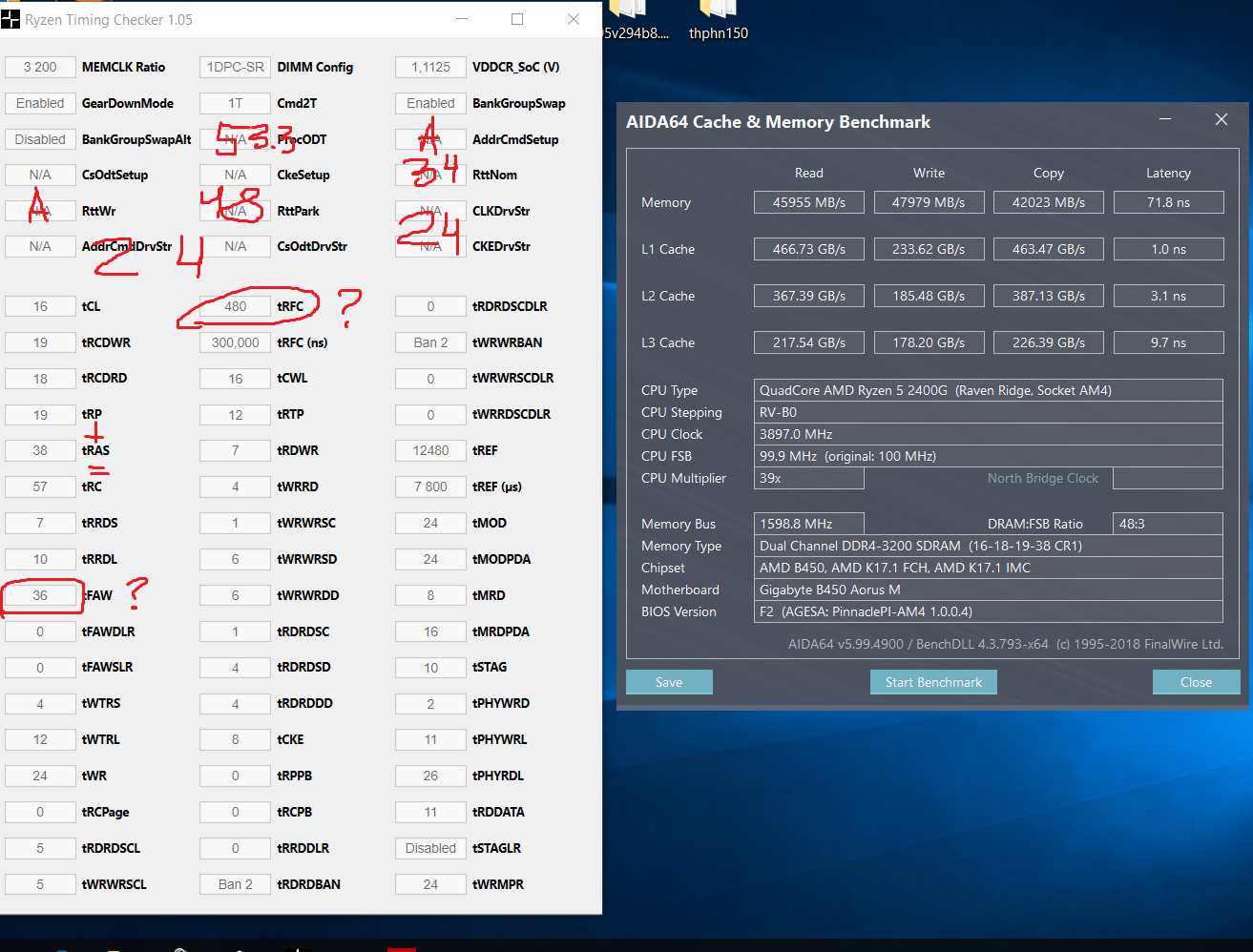This screenshot has width=1253, height=952.
Task: Click the Close button in AIDA64 window
Action: tap(1196, 682)
